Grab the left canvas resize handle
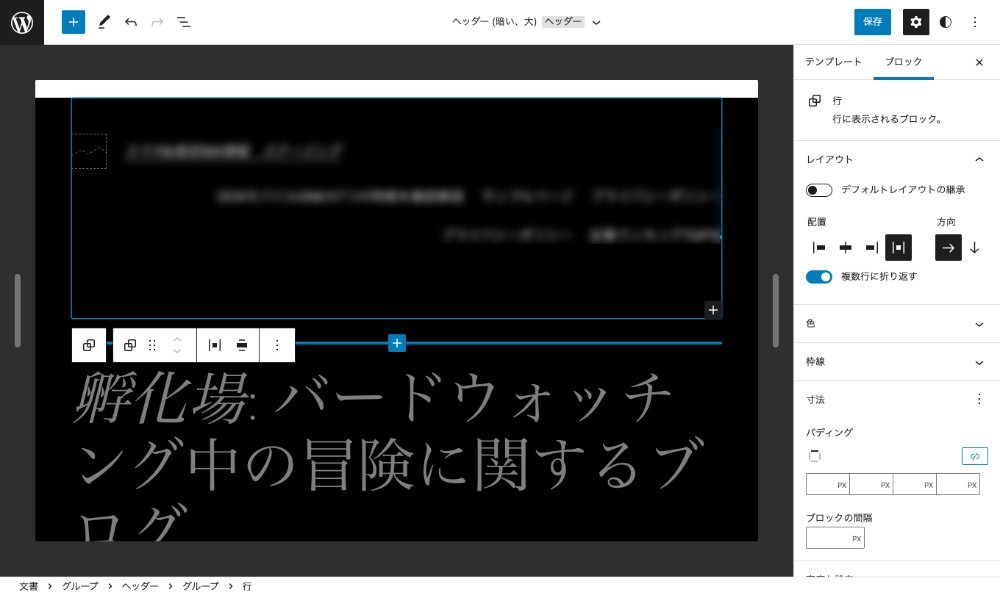The height and width of the screenshot is (595, 1000). [18, 311]
